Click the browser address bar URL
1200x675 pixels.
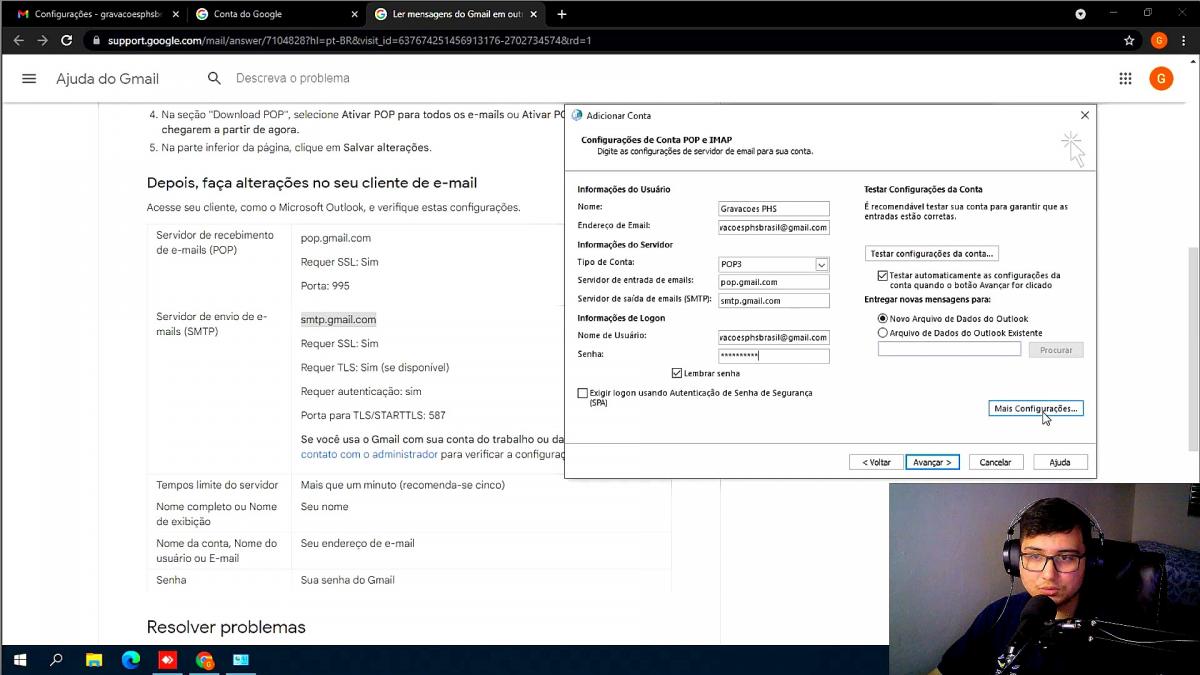click(x=350, y=41)
